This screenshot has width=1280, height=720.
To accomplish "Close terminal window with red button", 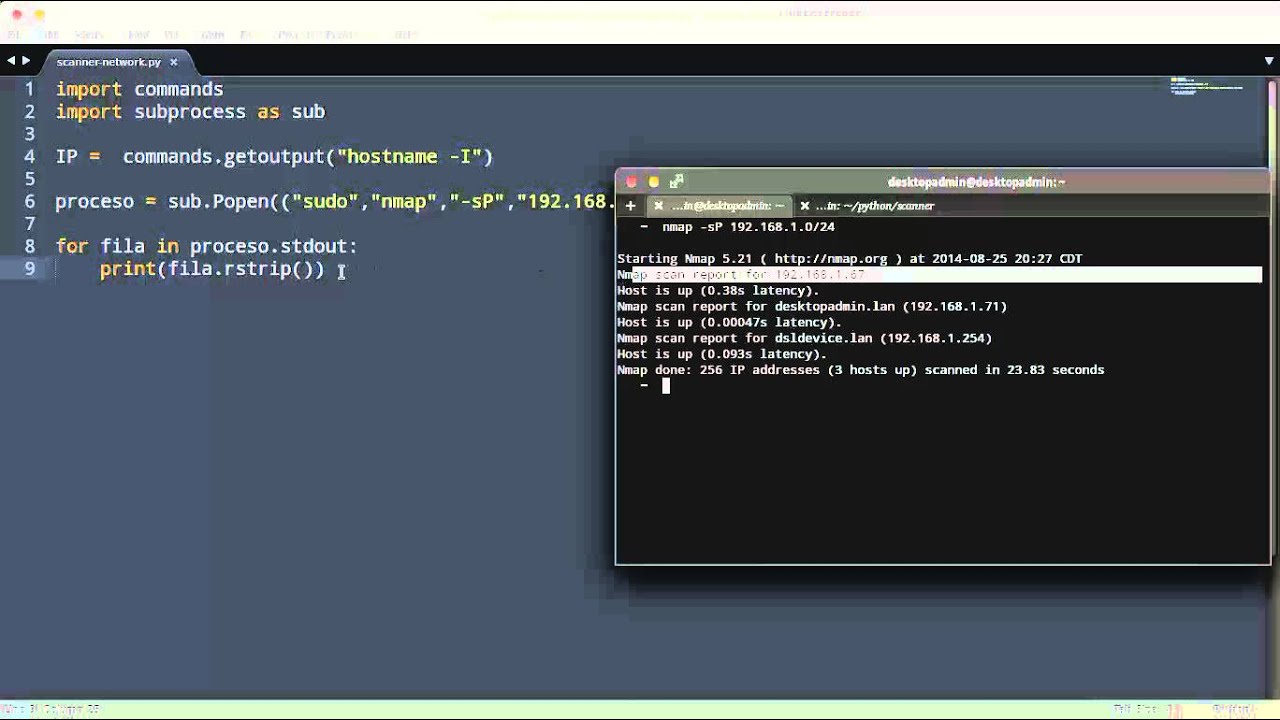I will point(631,182).
